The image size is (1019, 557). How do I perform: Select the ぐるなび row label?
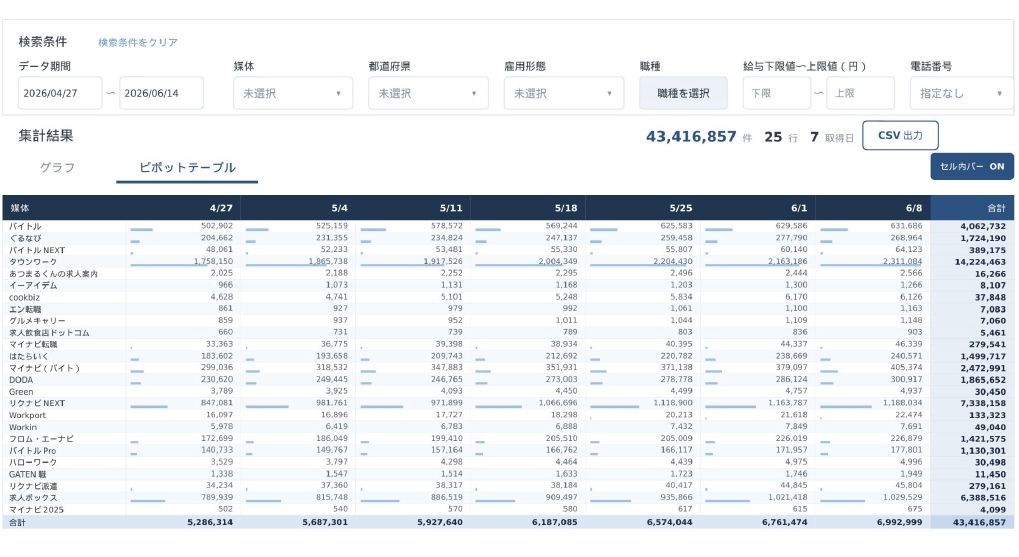[25, 238]
